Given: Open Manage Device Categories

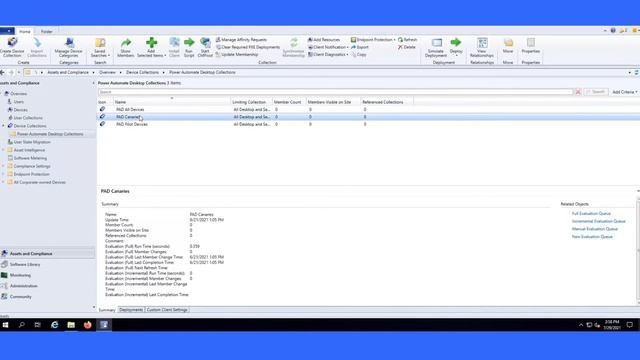Looking at the screenshot, I should 69,47.
